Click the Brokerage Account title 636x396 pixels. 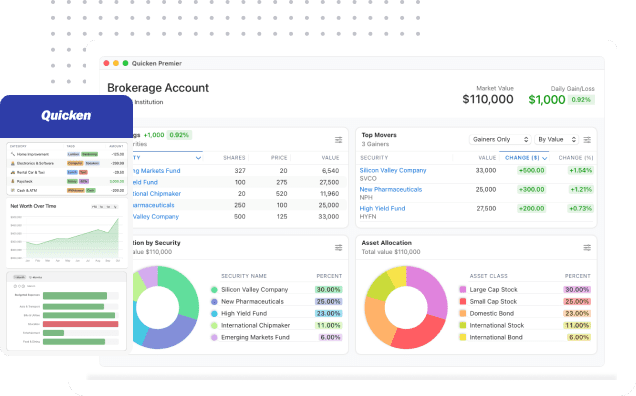[x=158, y=88]
